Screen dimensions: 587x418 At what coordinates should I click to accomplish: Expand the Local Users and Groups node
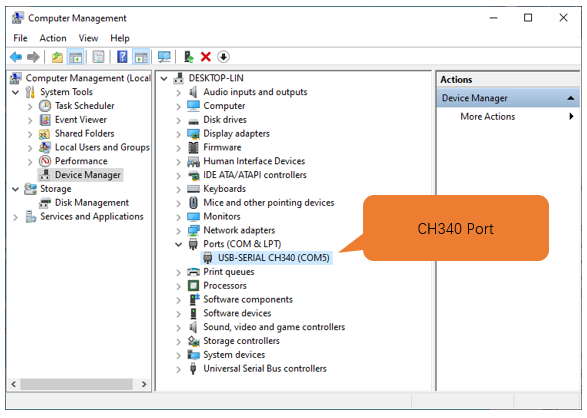(30, 148)
